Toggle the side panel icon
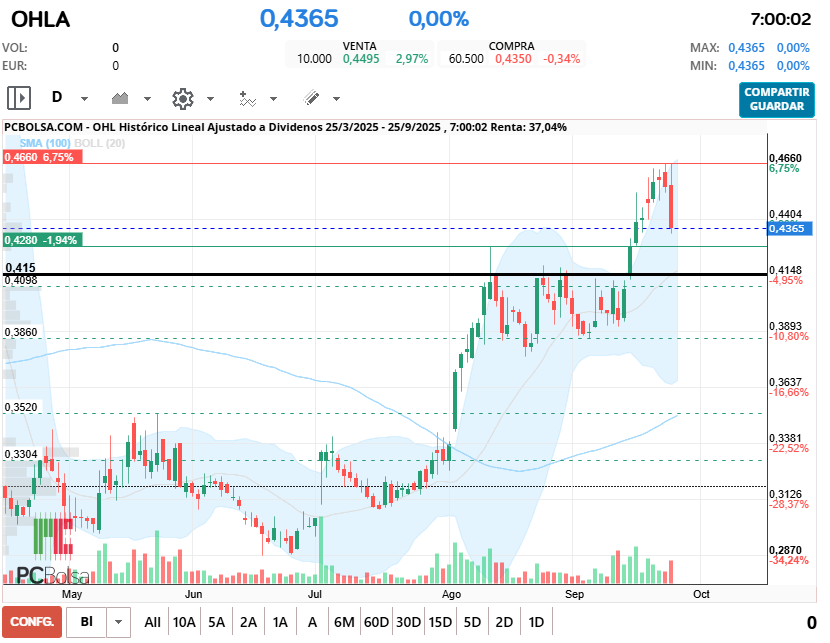Image resolution: width=830 pixels, height=643 pixels. [19, 98]
